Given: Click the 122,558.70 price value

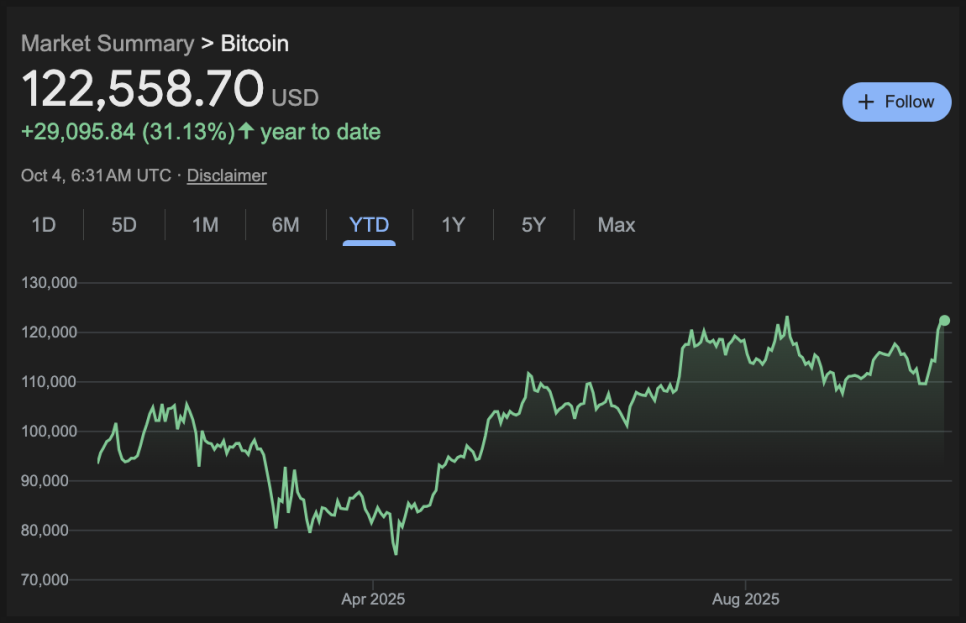Looking at the screenshot, I should [143, 88].
